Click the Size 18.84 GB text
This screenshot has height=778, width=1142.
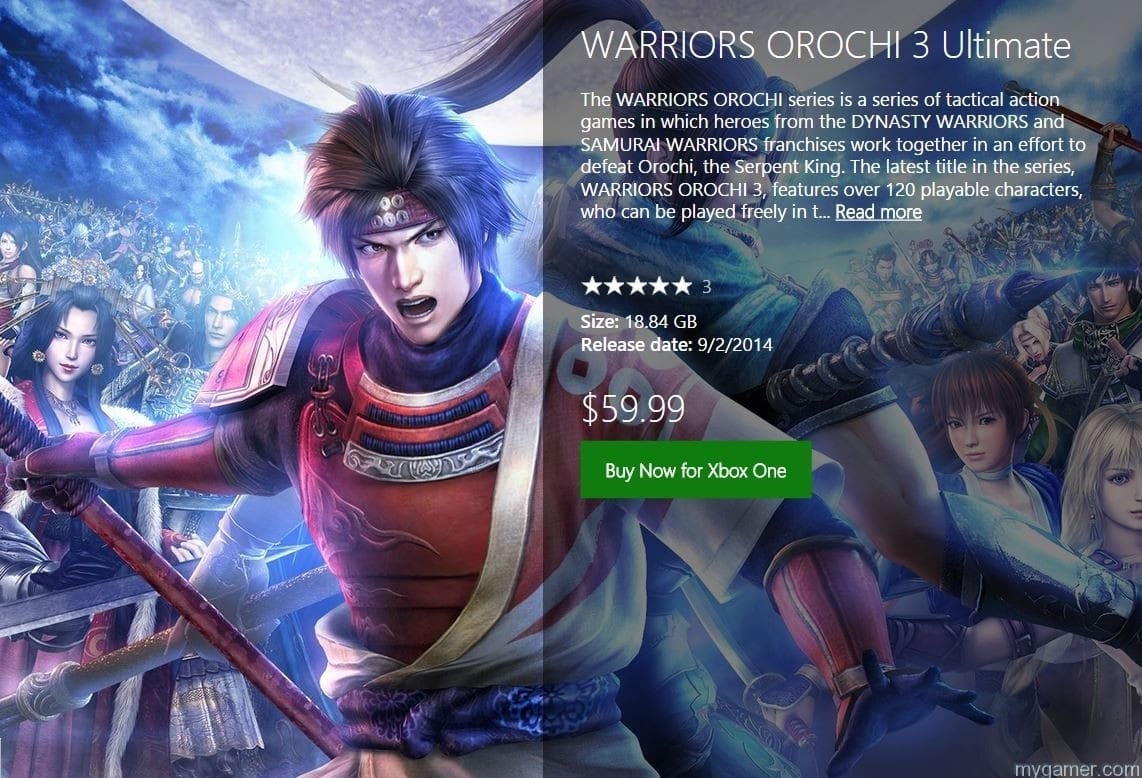tap(639, 321)
